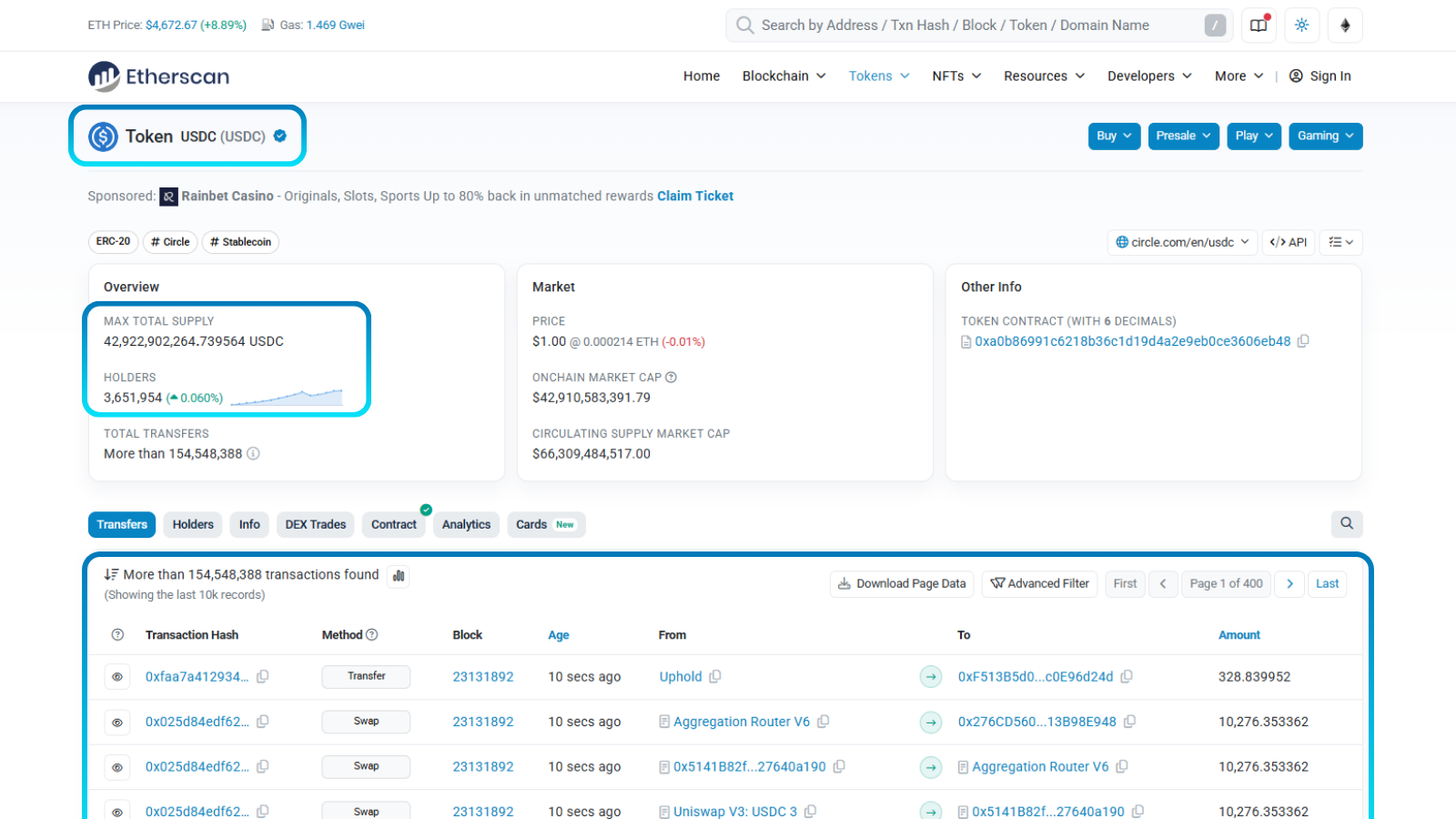1456x819 pixels.
Task: Open the Claim Ticket sponsored link
Action: (x=695, y=197)
